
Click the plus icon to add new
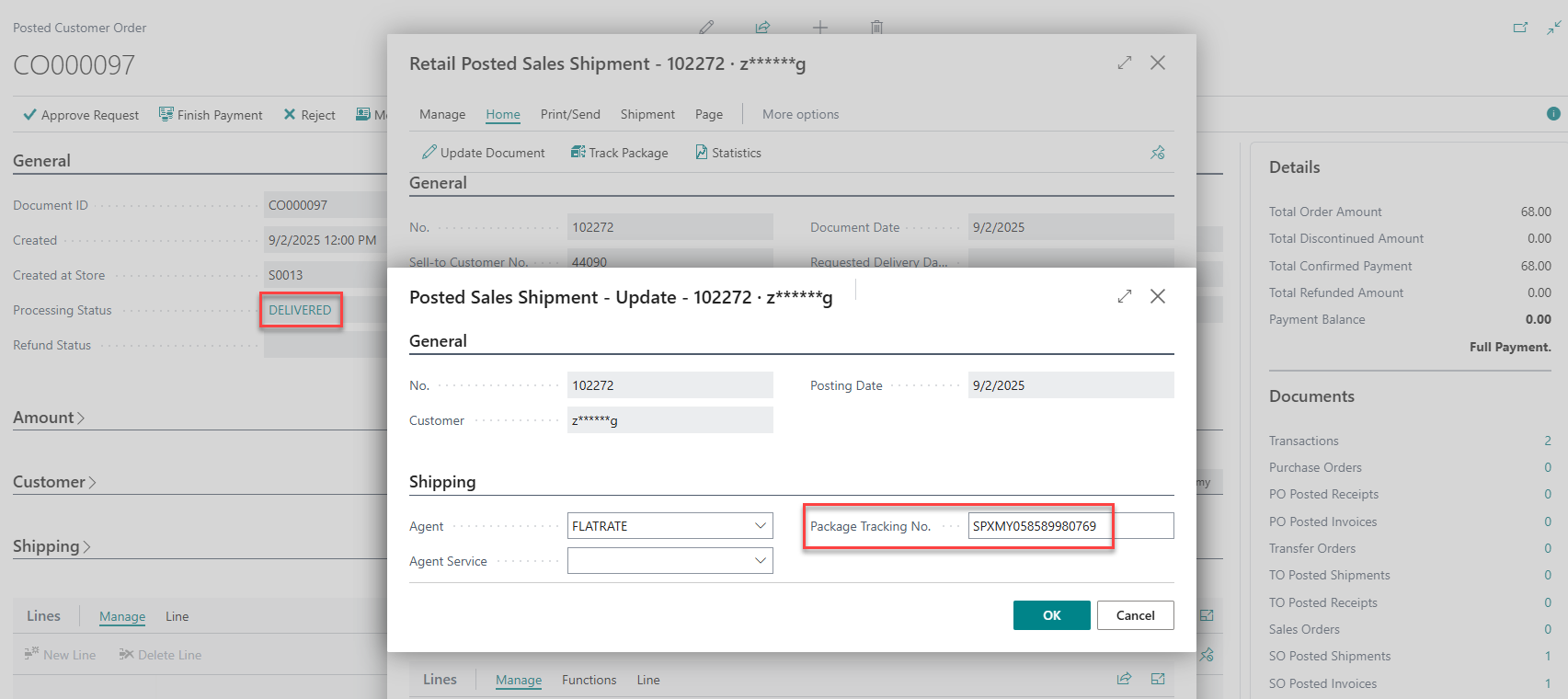[820, 28]
